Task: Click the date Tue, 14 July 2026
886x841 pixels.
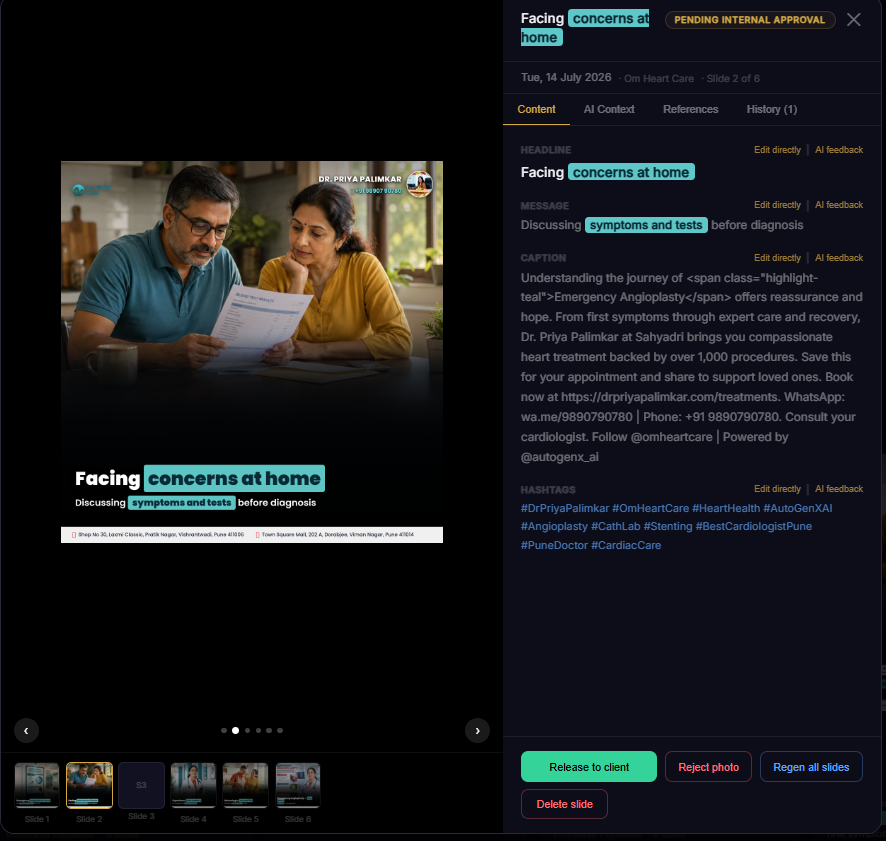Action: tap(566, 77)
